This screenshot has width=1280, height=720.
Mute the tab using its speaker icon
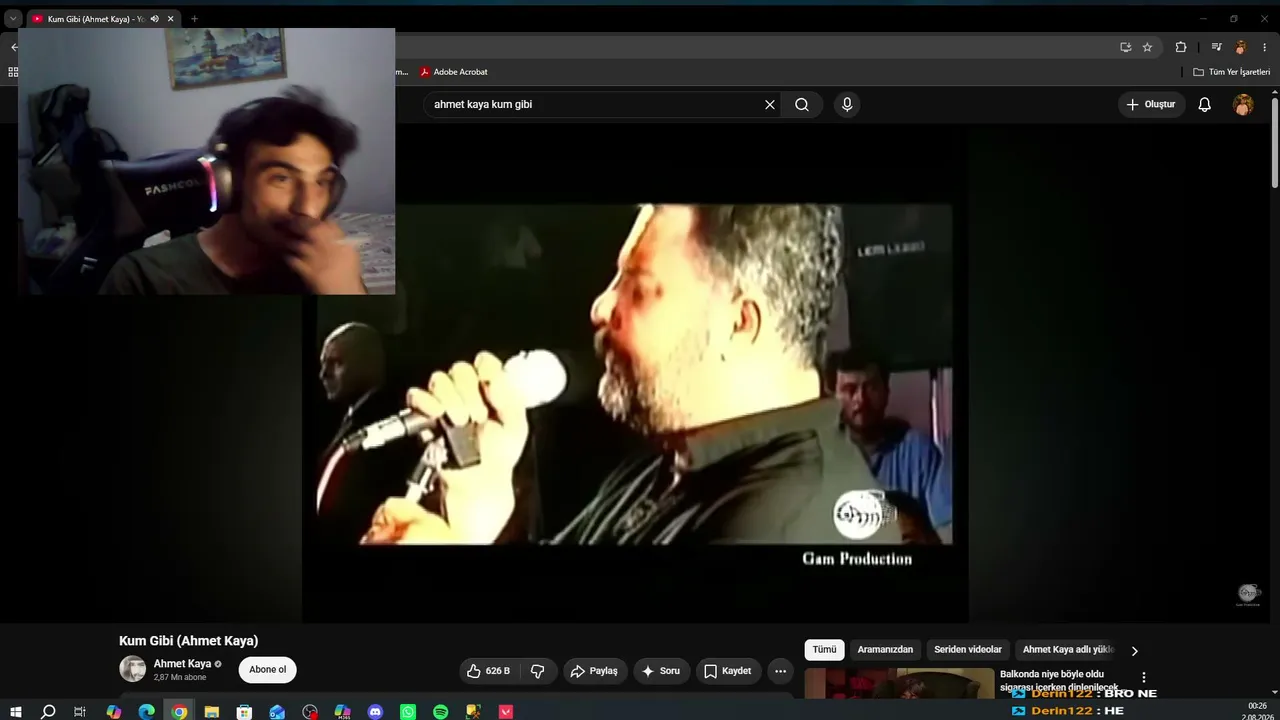154,19
